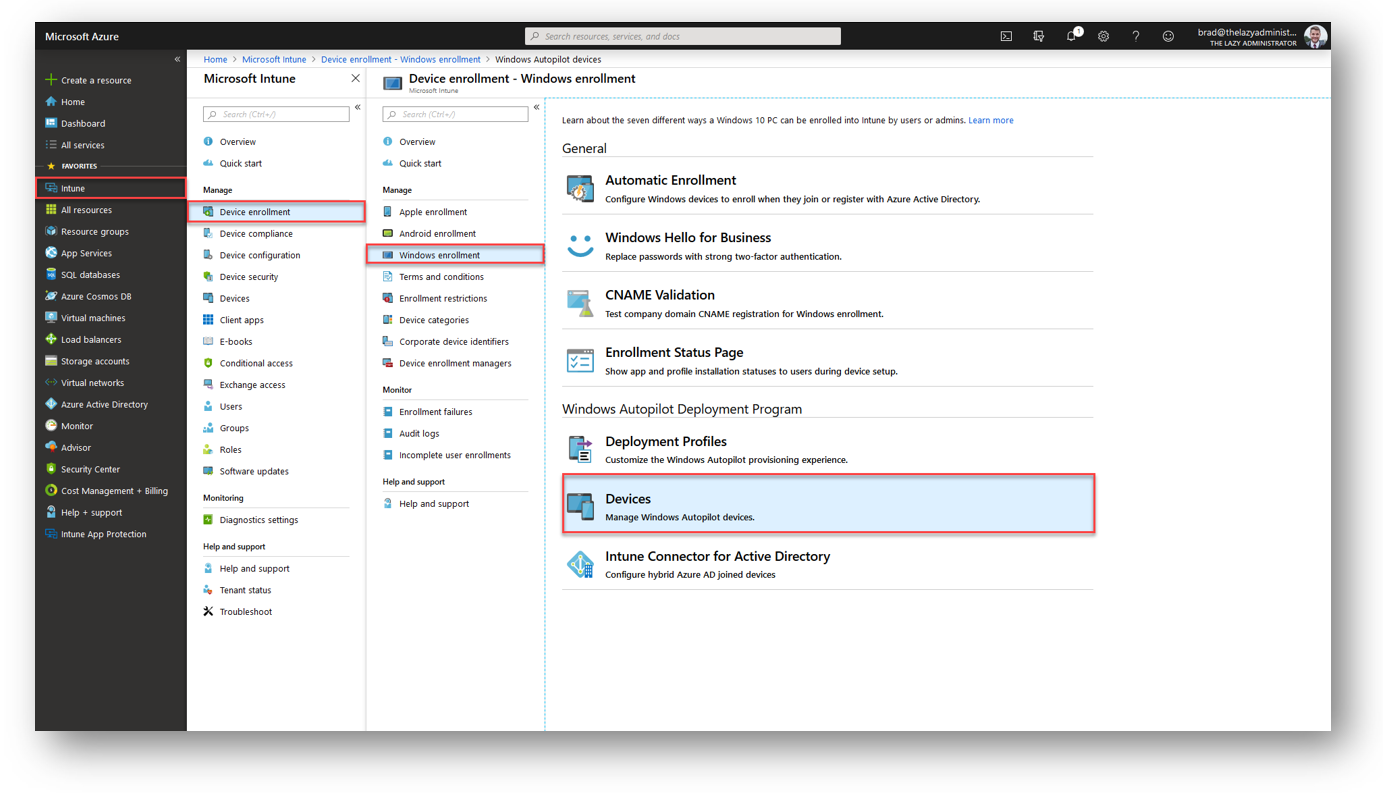Viewport: 1383px width, 794px height.
Task: Open Intune App Protection in sidebar
Action: click(x=103, y=534)
